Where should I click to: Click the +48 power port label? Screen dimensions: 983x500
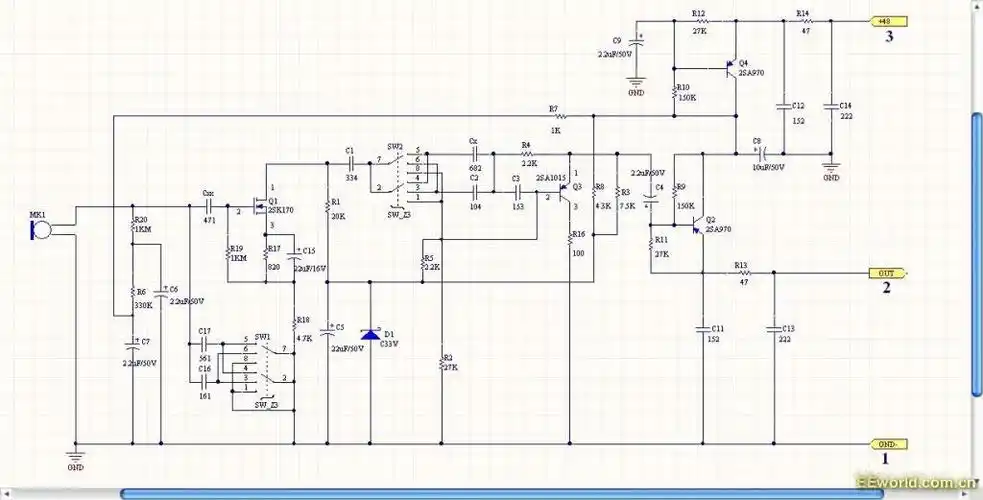coord(886,21)
